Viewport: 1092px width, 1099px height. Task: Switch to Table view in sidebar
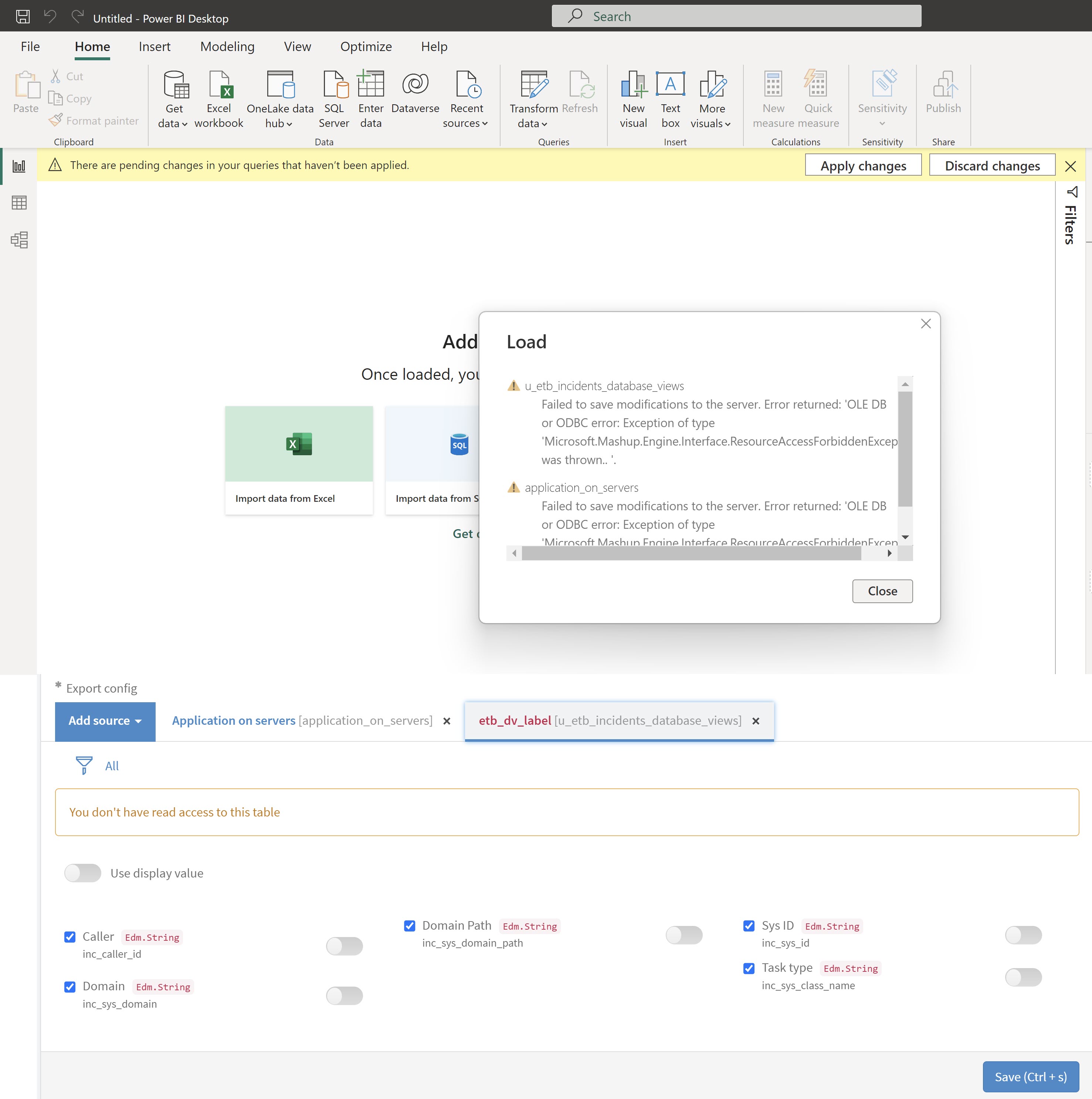pyautogui.click(x=19, y=203)
